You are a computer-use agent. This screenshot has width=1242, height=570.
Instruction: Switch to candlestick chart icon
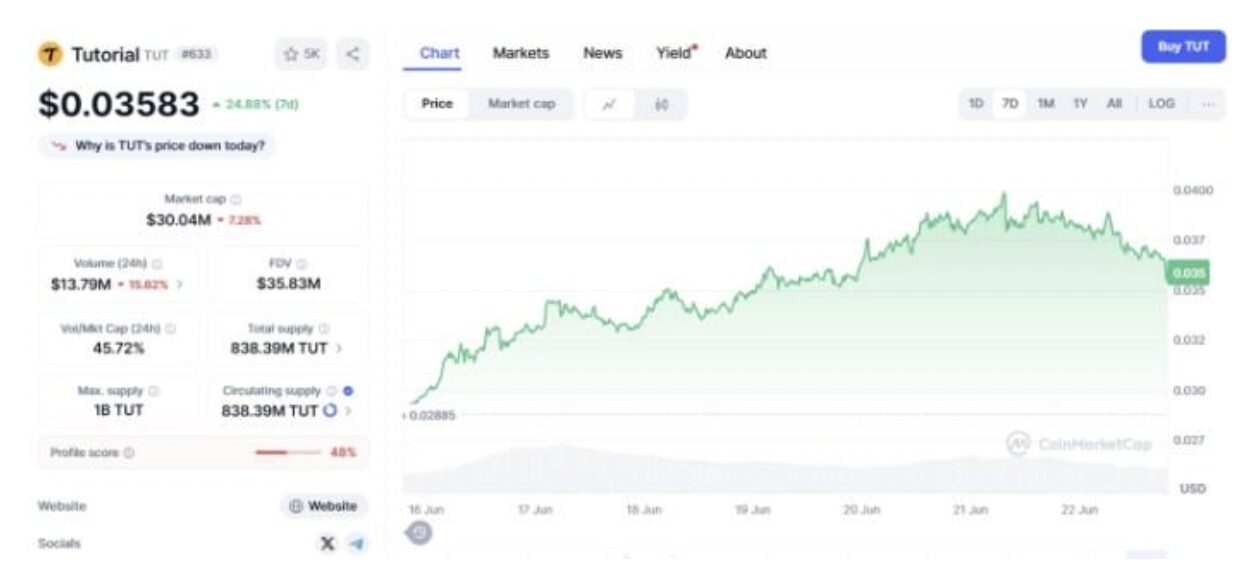[661, 104]
